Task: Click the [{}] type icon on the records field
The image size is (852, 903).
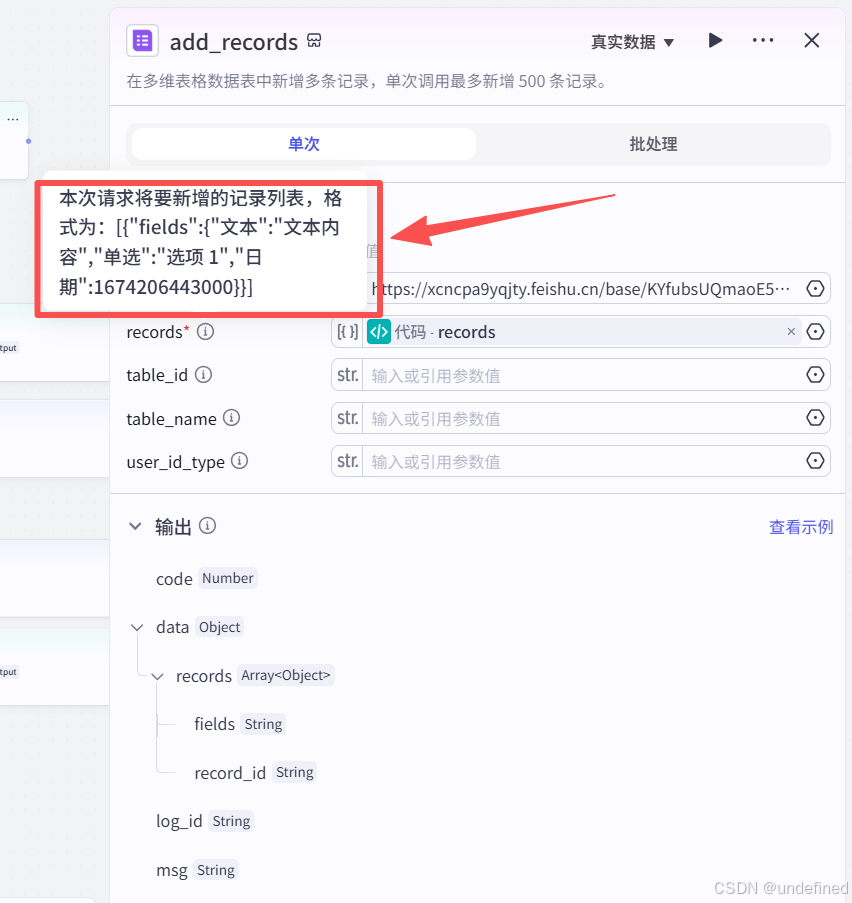Action: [346, 331]
